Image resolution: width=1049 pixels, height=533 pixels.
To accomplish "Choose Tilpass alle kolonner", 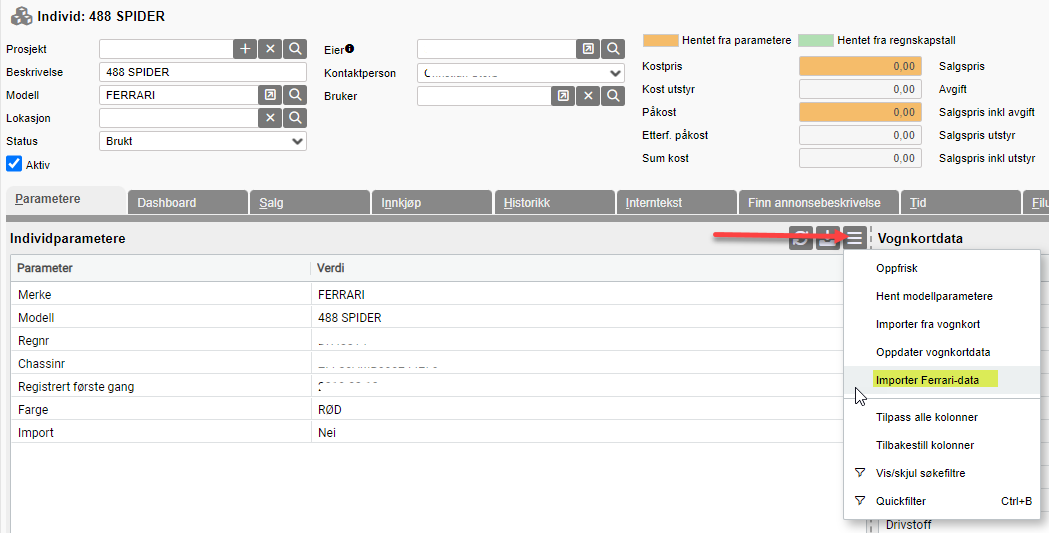I will [x=942, y=417].
